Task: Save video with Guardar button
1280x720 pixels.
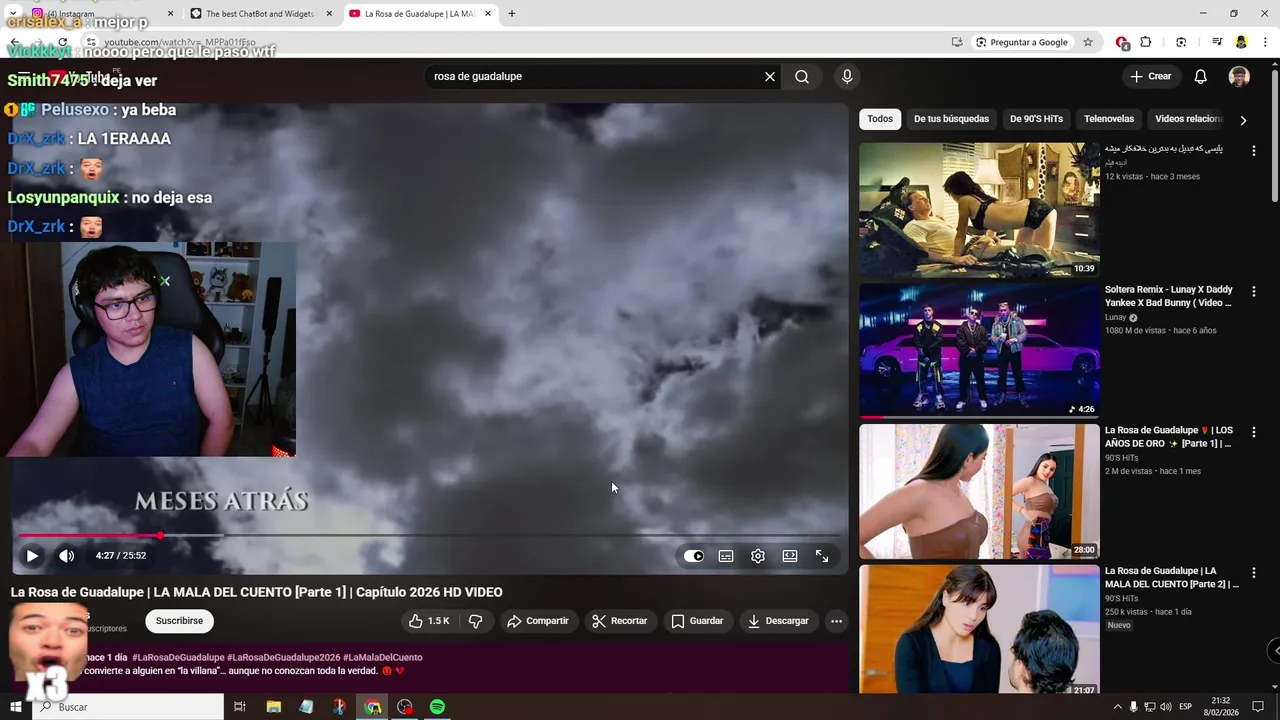Action: coord(697,621)
